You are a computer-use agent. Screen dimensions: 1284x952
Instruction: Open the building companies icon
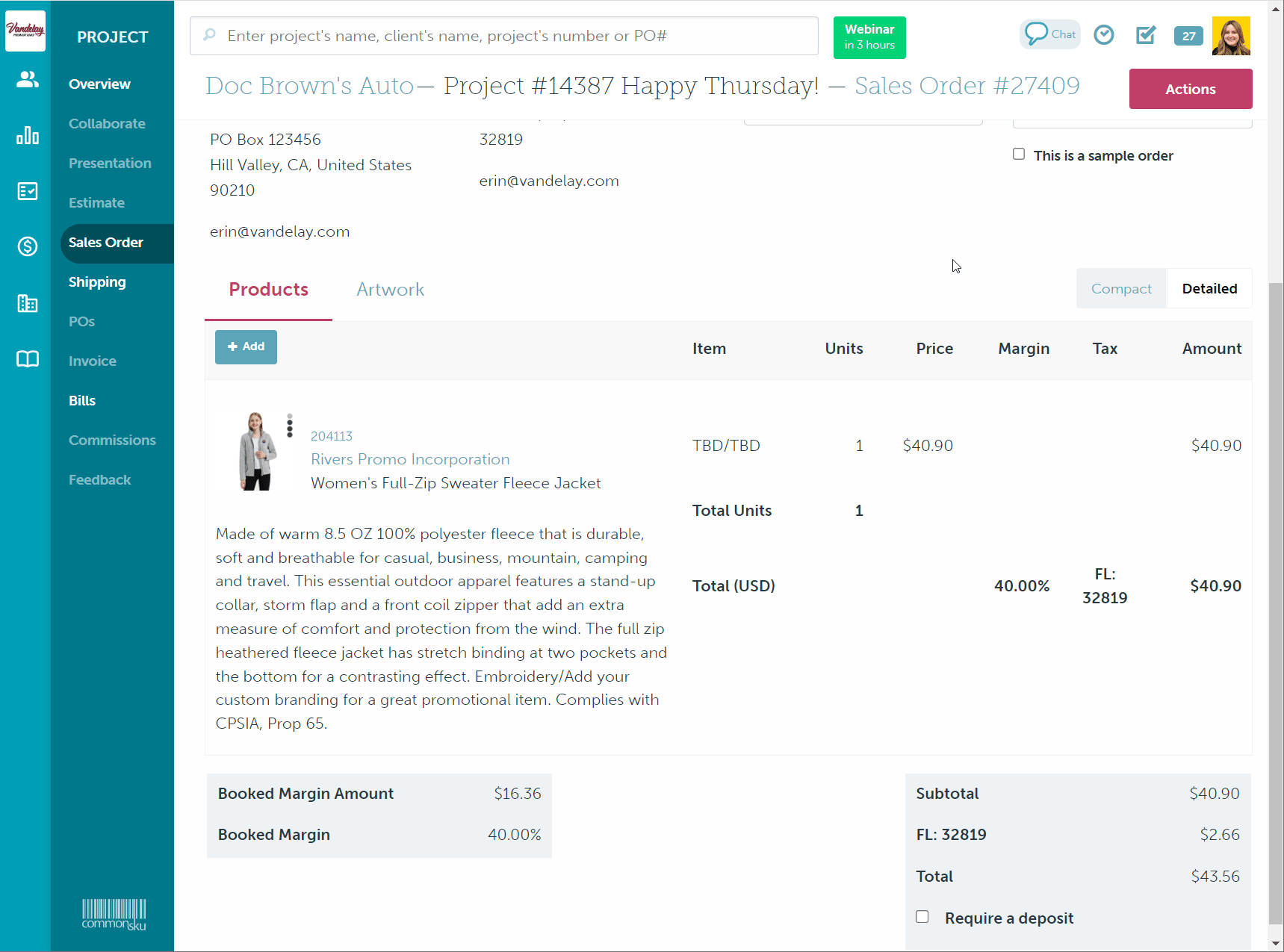28,303
